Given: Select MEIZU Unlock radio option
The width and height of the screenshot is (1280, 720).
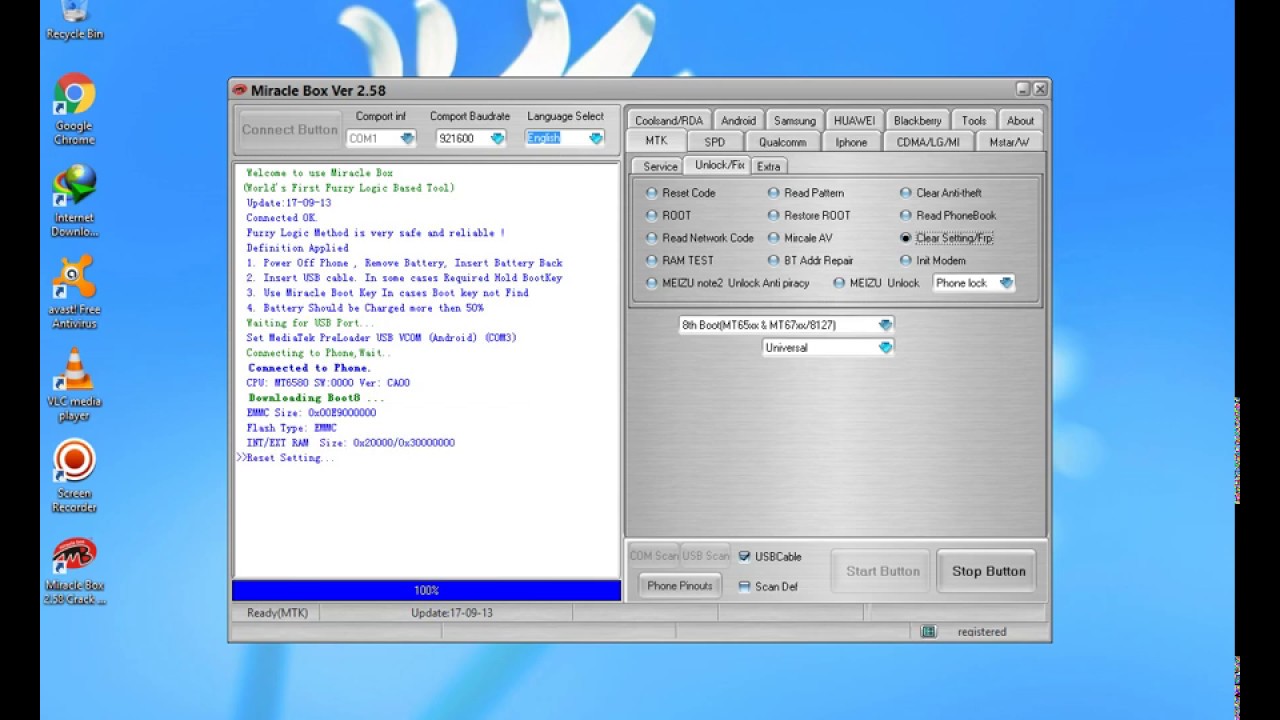Looking at the screenshot, I should (876, 283).
